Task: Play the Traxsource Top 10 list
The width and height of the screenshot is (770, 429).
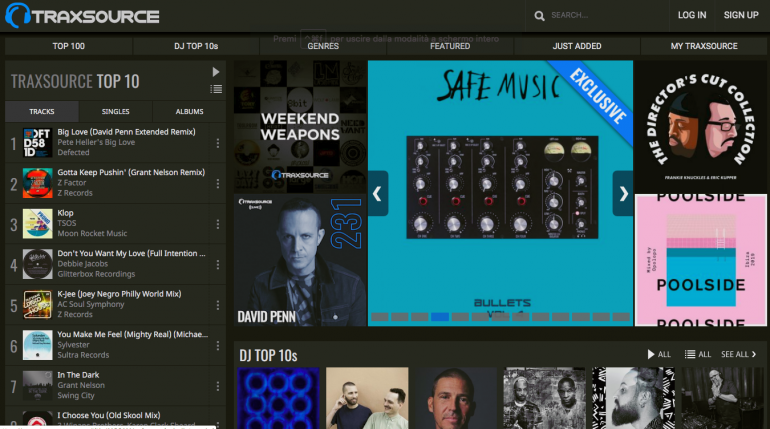Action: point(216,72)
